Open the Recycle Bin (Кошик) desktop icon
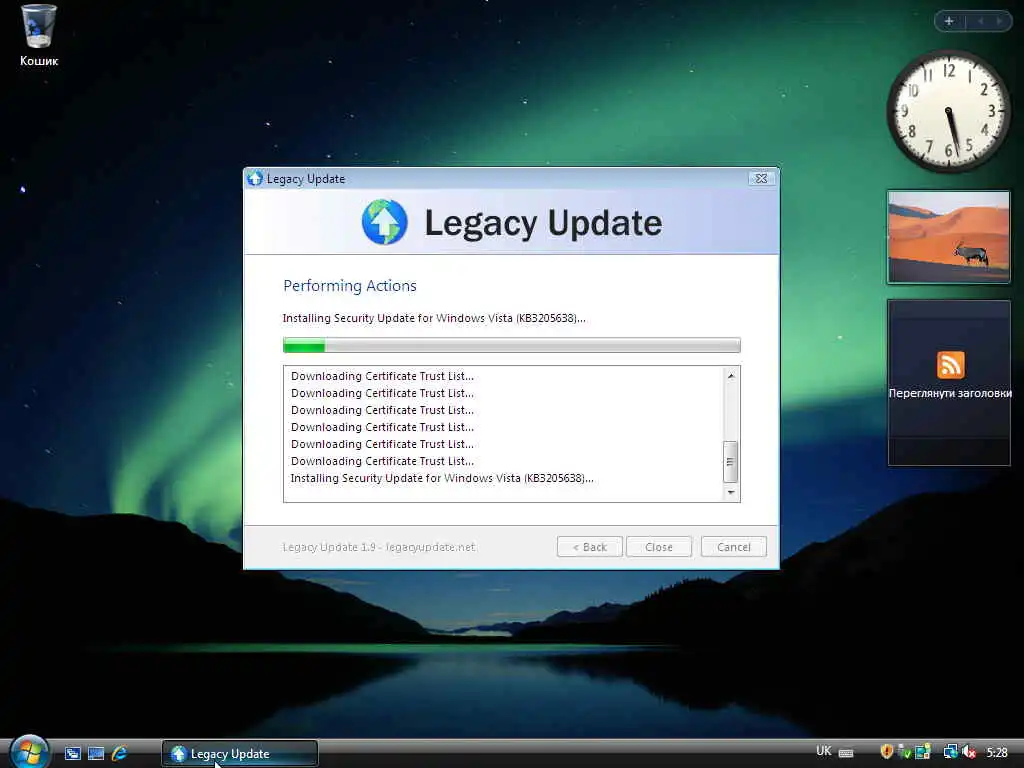The height and width of the screenshot is (768, 1024). [39, 35]
